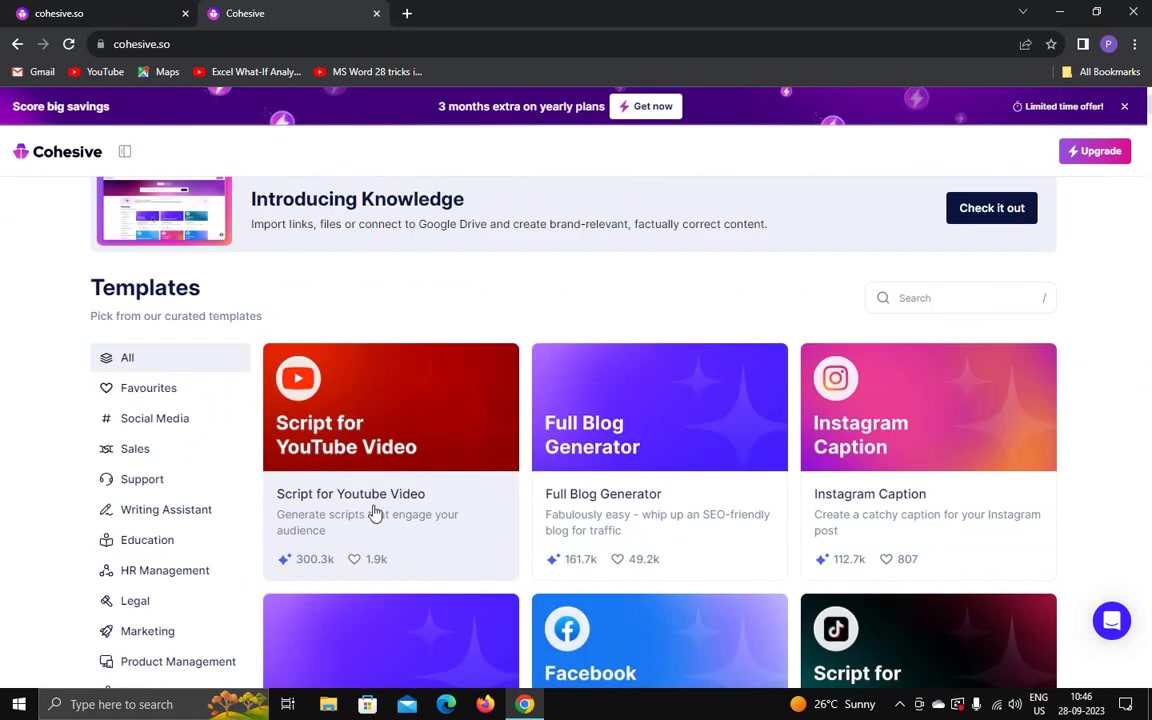Filter templates by HR Management
1152x720 pixels.
[x=170, y=570]
